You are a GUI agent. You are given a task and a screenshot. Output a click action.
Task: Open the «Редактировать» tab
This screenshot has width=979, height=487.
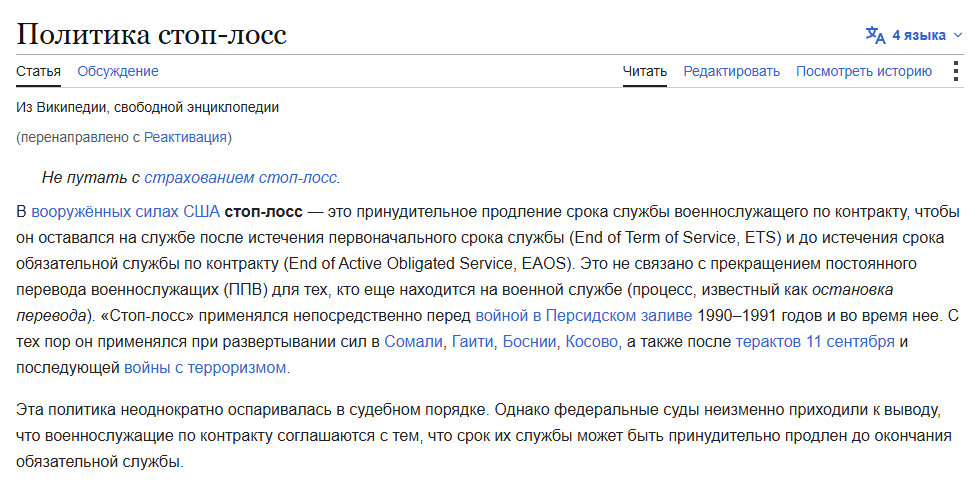[x=732, y=71]
